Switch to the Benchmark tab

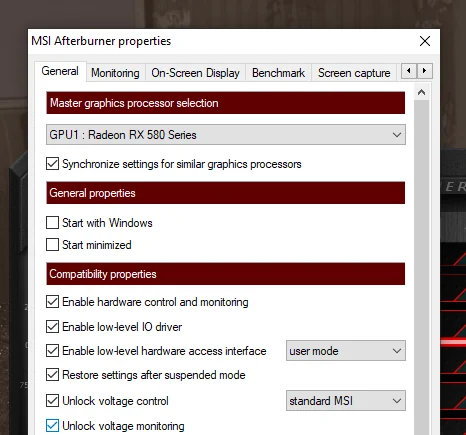278,73
